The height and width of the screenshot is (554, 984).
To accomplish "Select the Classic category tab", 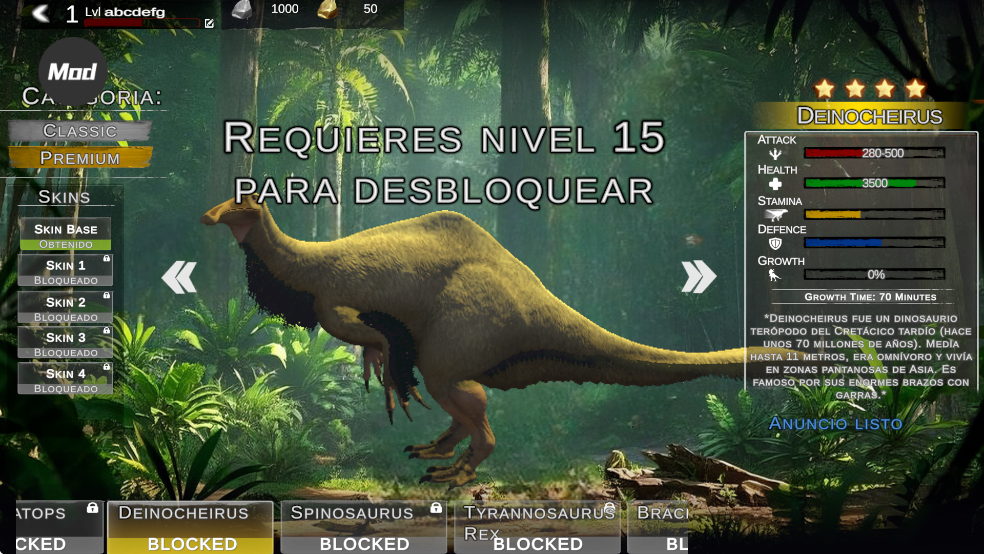I will 80,131.
